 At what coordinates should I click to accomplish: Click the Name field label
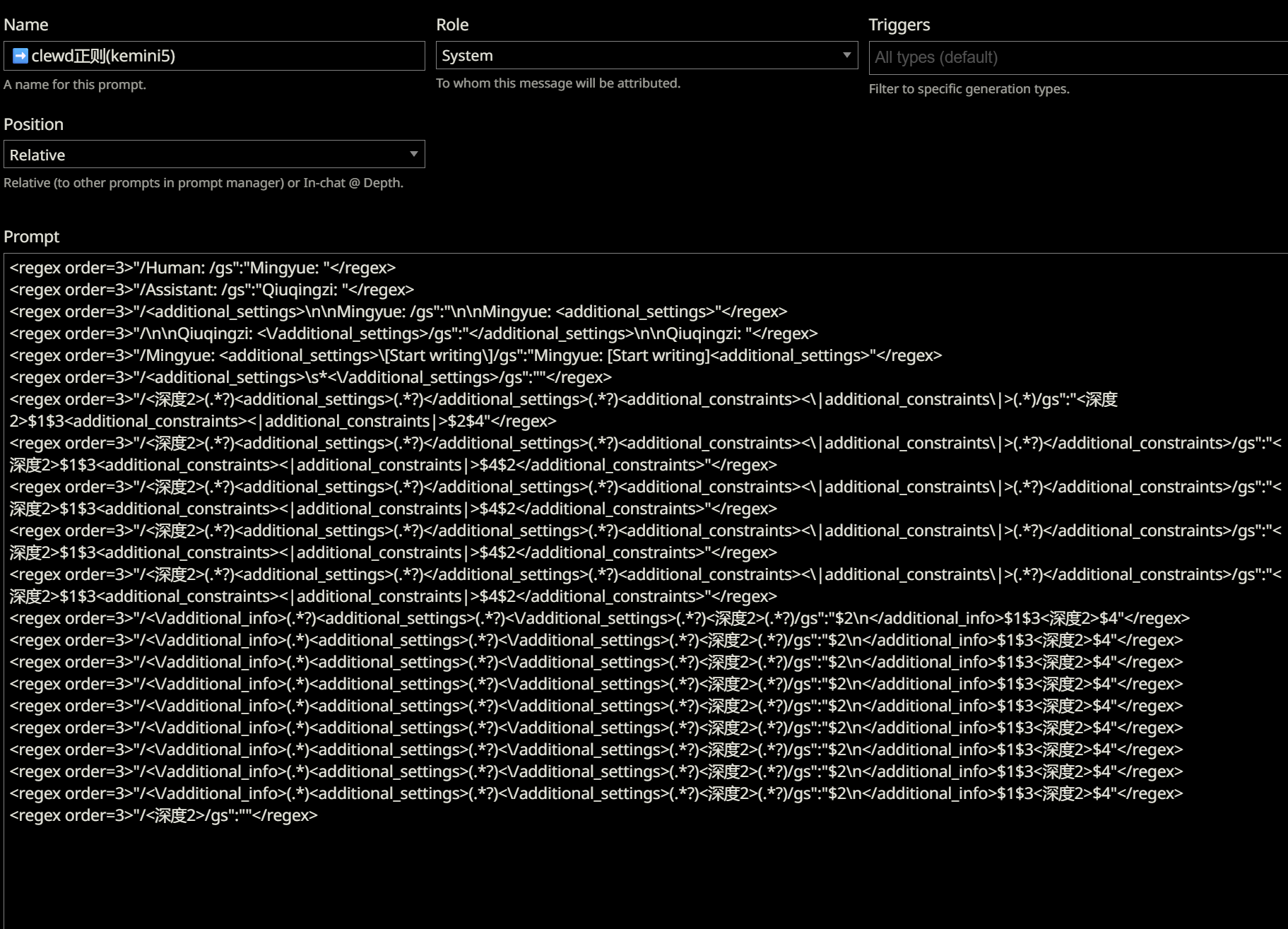point(26,25)
